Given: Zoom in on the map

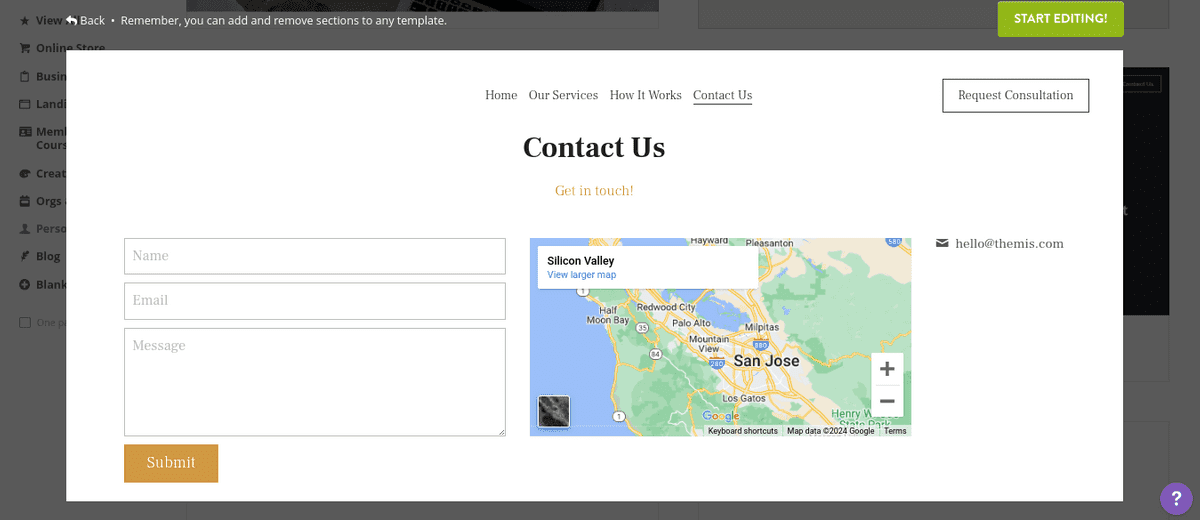Looking at the screenshot, I should click(887, 369).
